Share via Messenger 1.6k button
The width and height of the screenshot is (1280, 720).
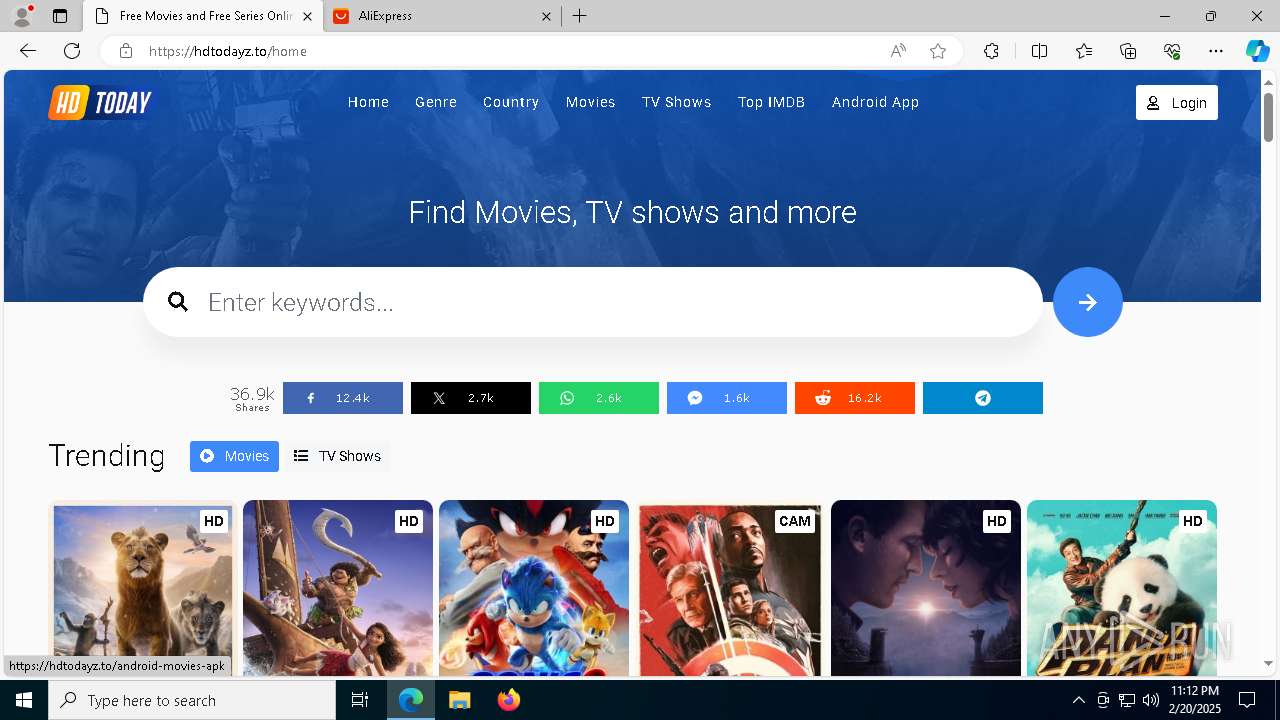pyautogui.click(x=727, y=398)
